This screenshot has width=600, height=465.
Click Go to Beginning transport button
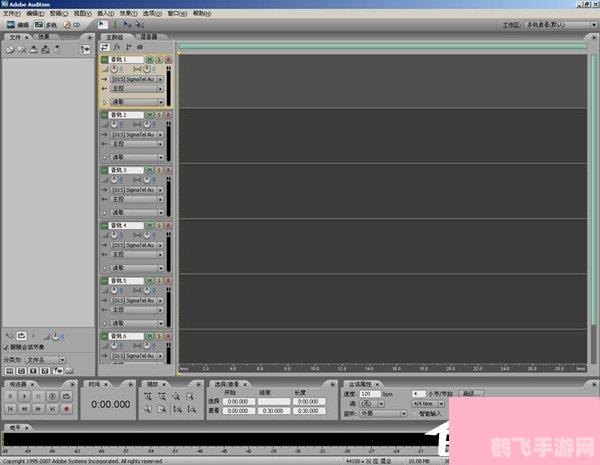(11, 409)
